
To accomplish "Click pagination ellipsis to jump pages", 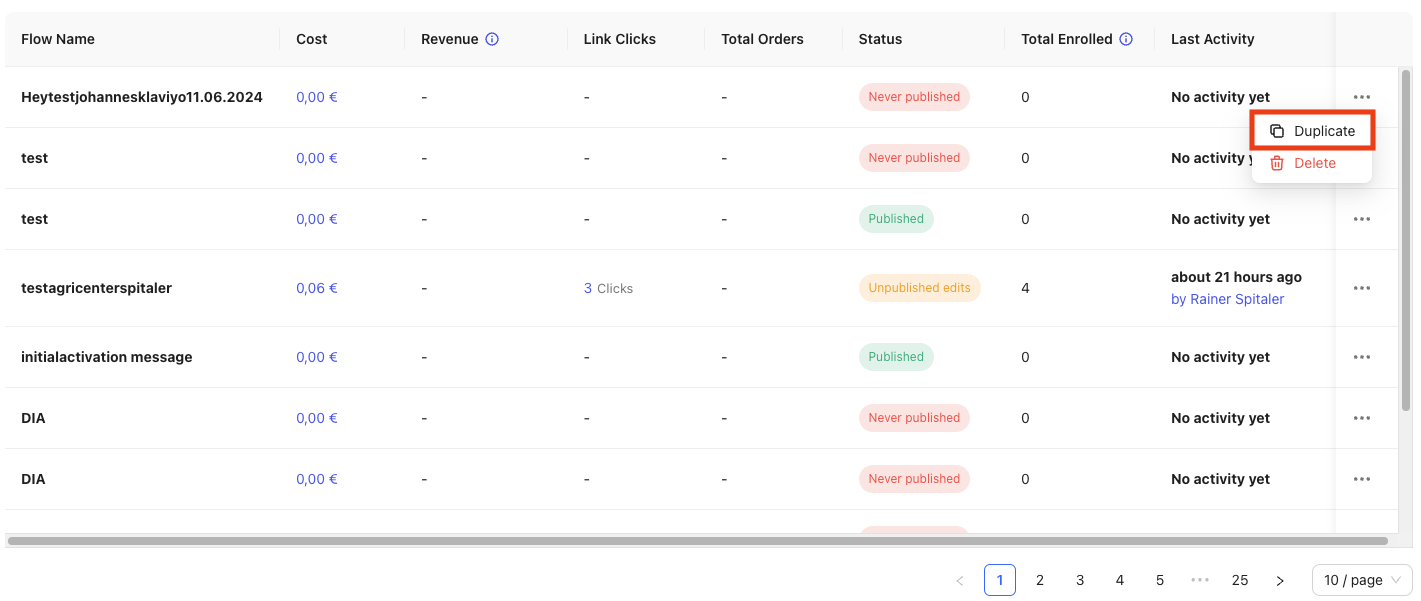I will tap(1200, 580).
